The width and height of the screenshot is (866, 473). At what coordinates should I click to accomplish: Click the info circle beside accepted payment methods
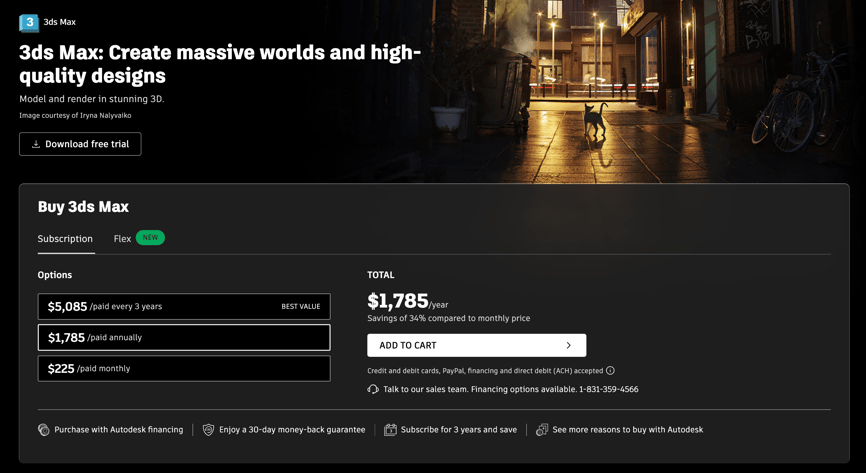[610, 371]
